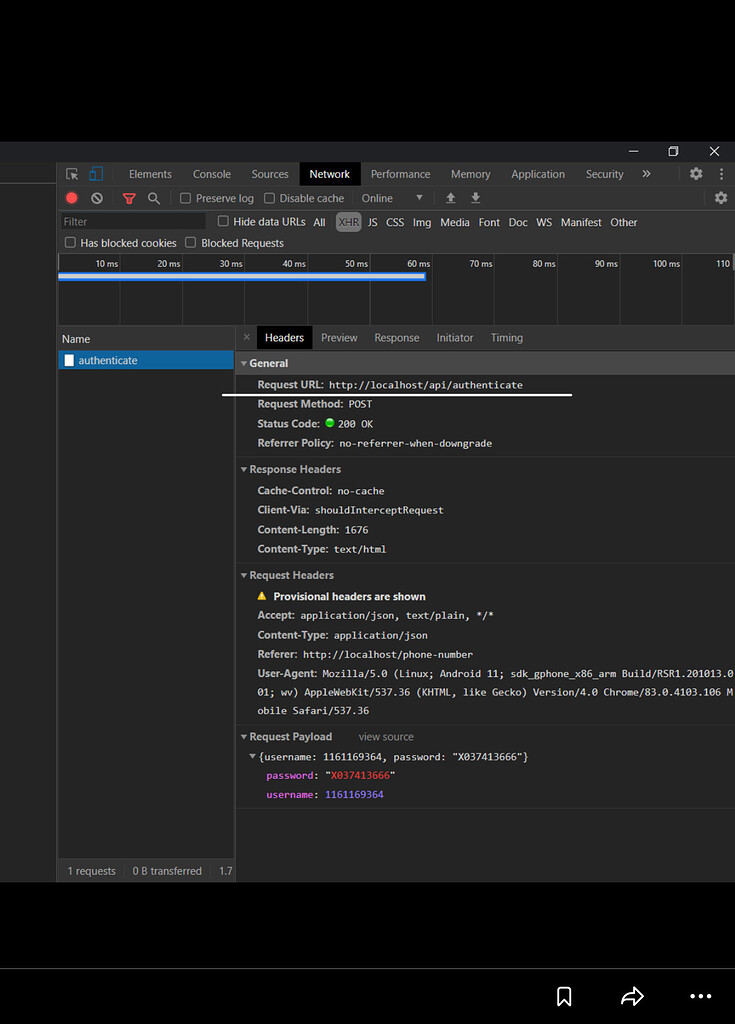Image resolution: width=735 pixels, height=1024 pixels.
Task: Open the DevTools three-dot customize menu
Action: [x=721, y=174]
